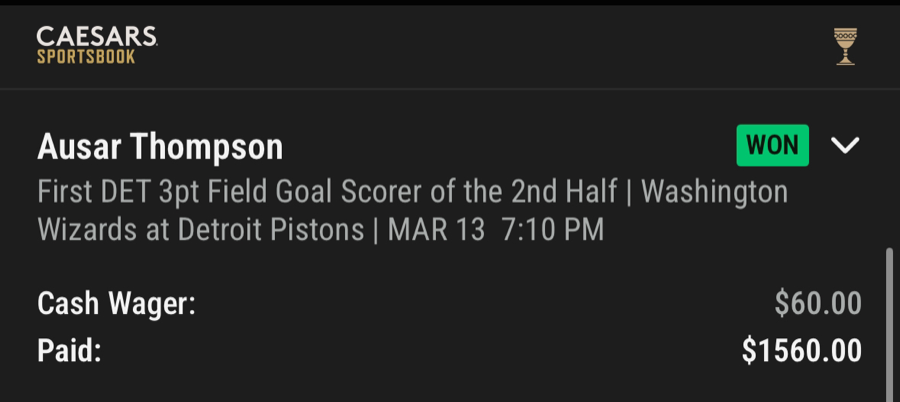Click the white CAESARS wordmark text

pos(97,37)
